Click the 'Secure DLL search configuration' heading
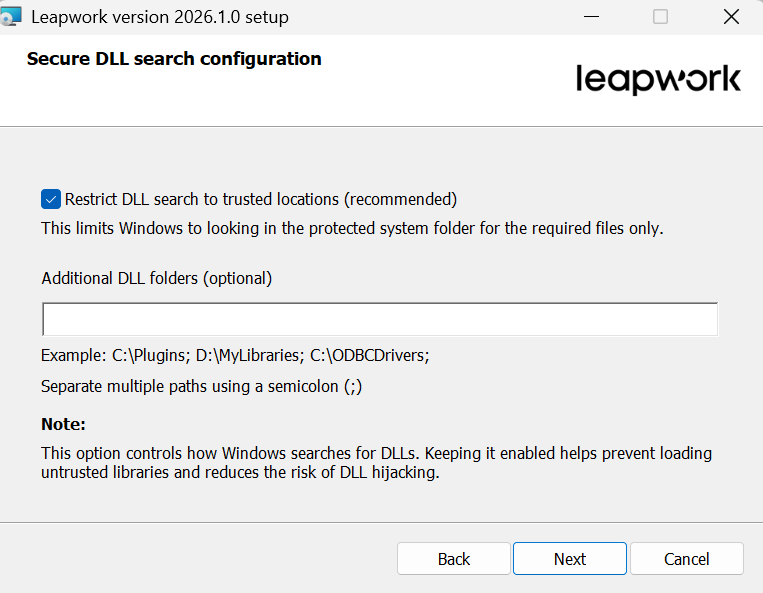The image size is (763, 593). tap(174, 59)
